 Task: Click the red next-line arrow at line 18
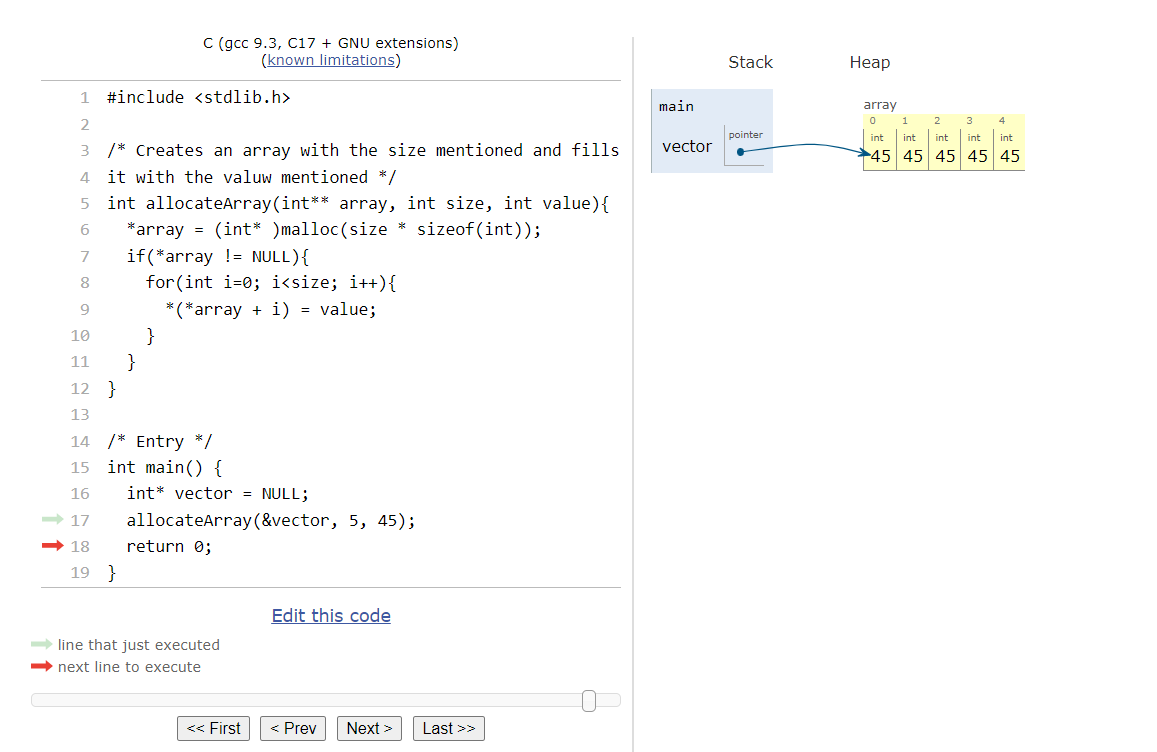click(x=52, y=546)
